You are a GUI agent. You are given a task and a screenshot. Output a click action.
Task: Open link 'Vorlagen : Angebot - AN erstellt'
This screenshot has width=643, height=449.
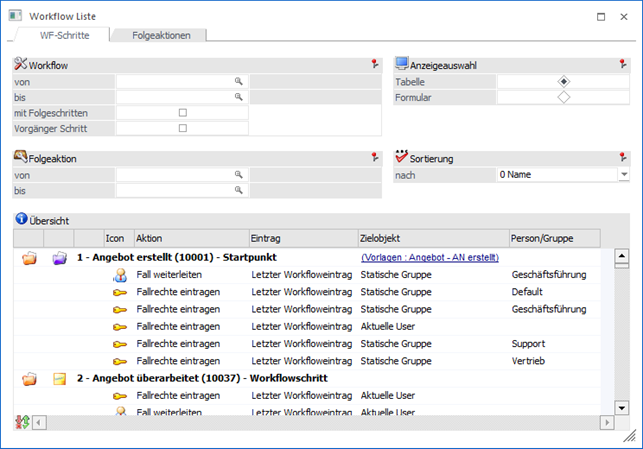tap(430, 258)
